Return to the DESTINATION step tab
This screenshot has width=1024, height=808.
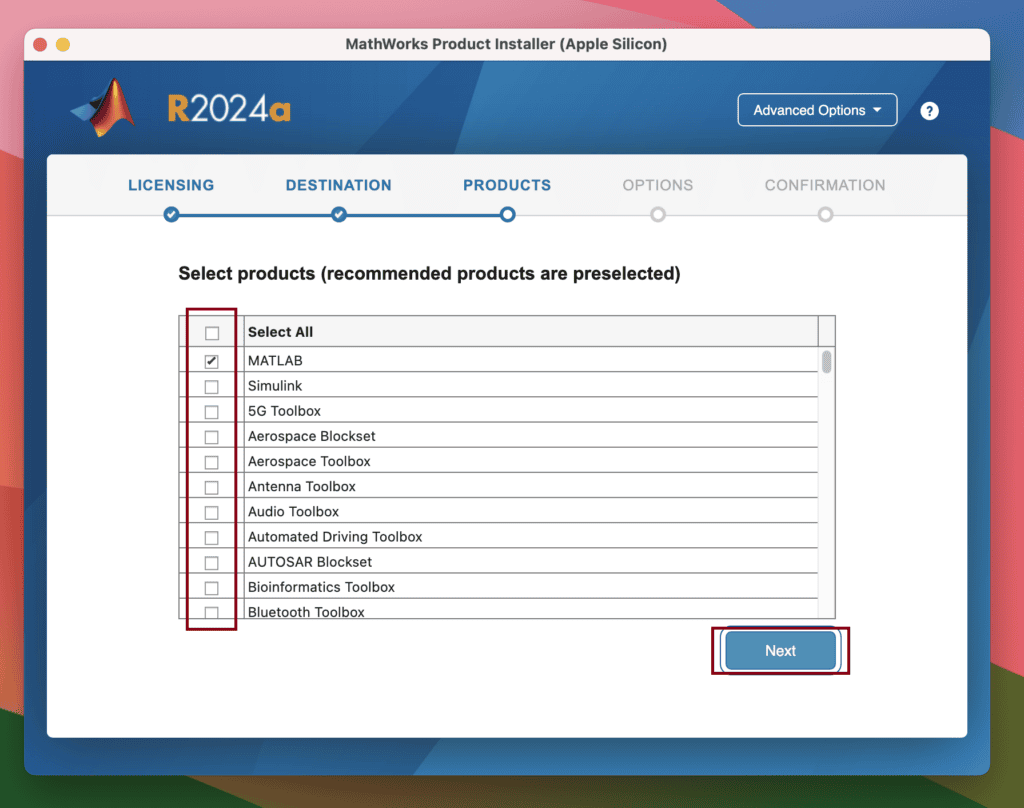coord(338,186)
